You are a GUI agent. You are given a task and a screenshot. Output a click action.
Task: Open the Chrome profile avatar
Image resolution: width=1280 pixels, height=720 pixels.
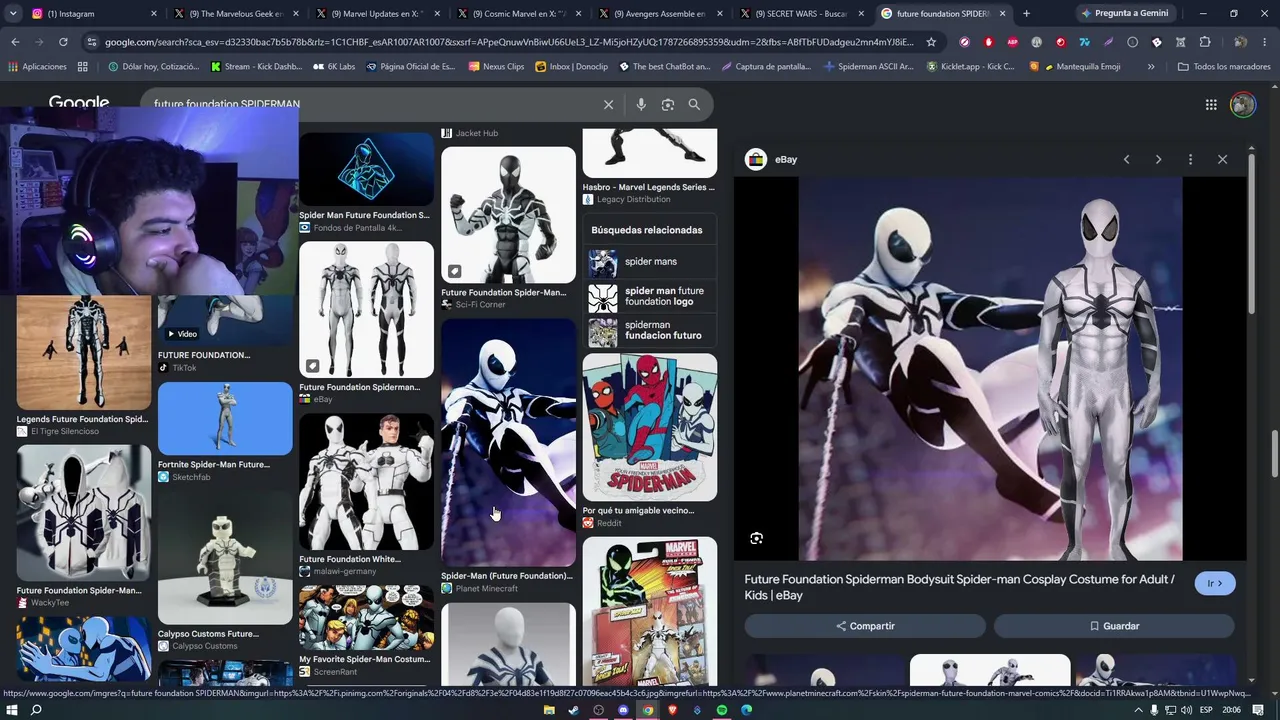(1240, 42)
